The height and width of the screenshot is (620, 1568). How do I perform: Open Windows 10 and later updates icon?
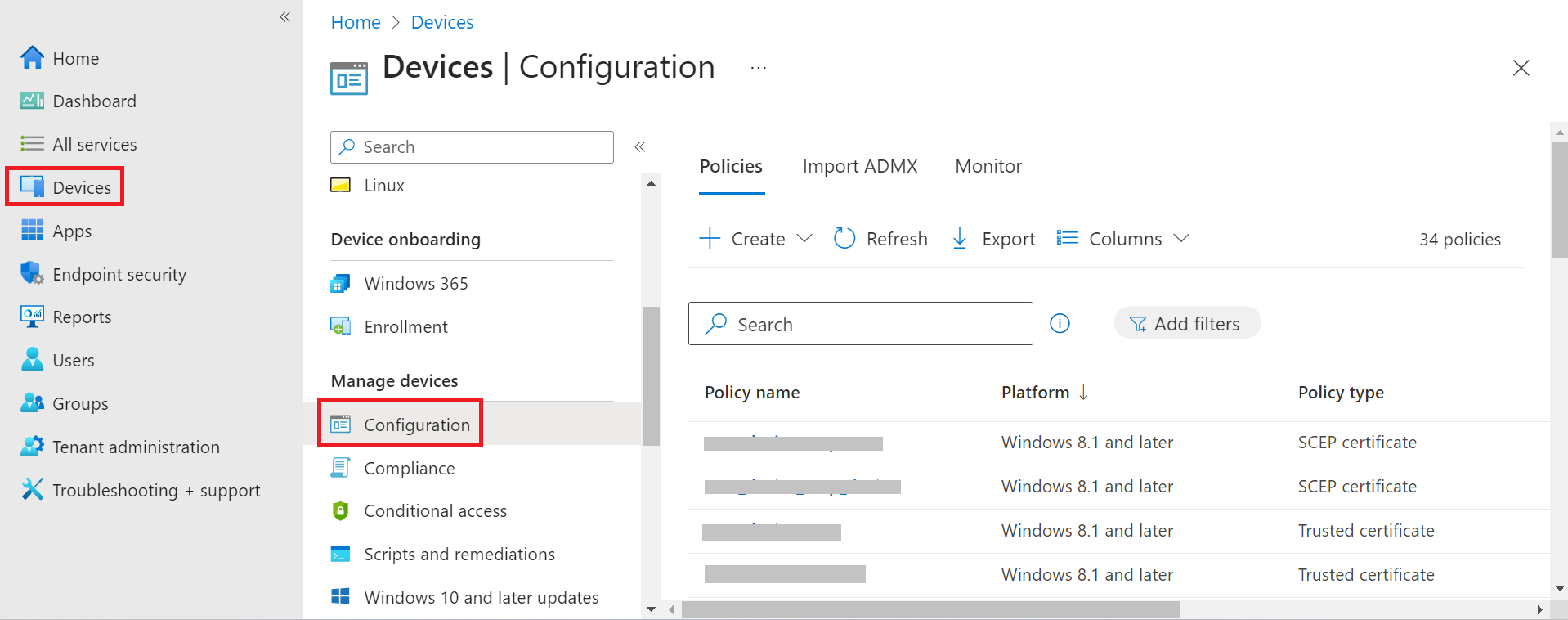click(341, 597)
